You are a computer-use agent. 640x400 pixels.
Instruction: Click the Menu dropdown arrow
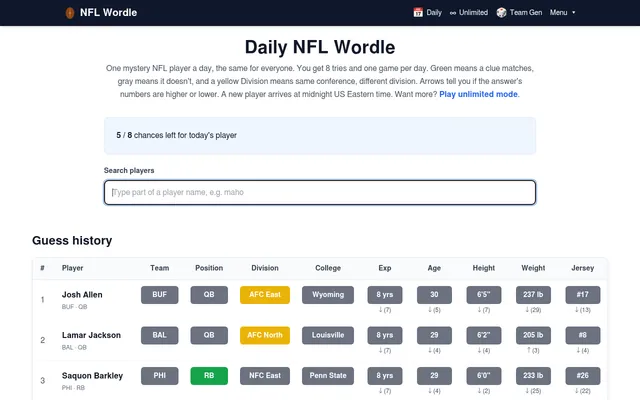click(573, 13)
